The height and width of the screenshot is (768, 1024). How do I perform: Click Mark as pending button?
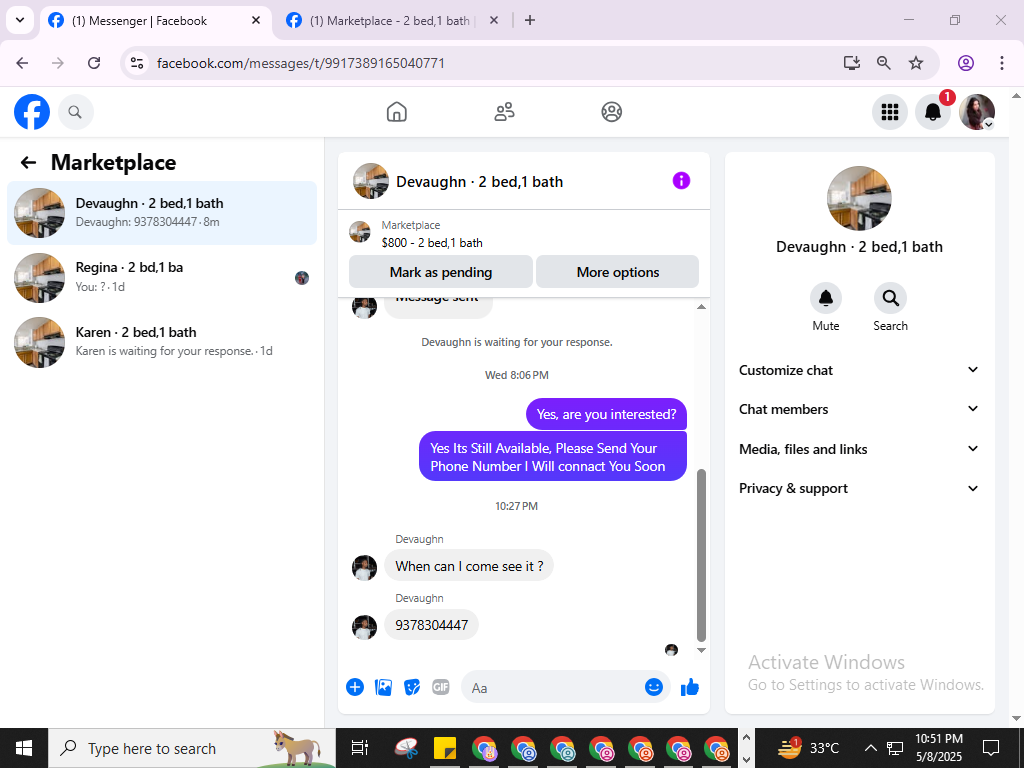click(x=441, y=272)
